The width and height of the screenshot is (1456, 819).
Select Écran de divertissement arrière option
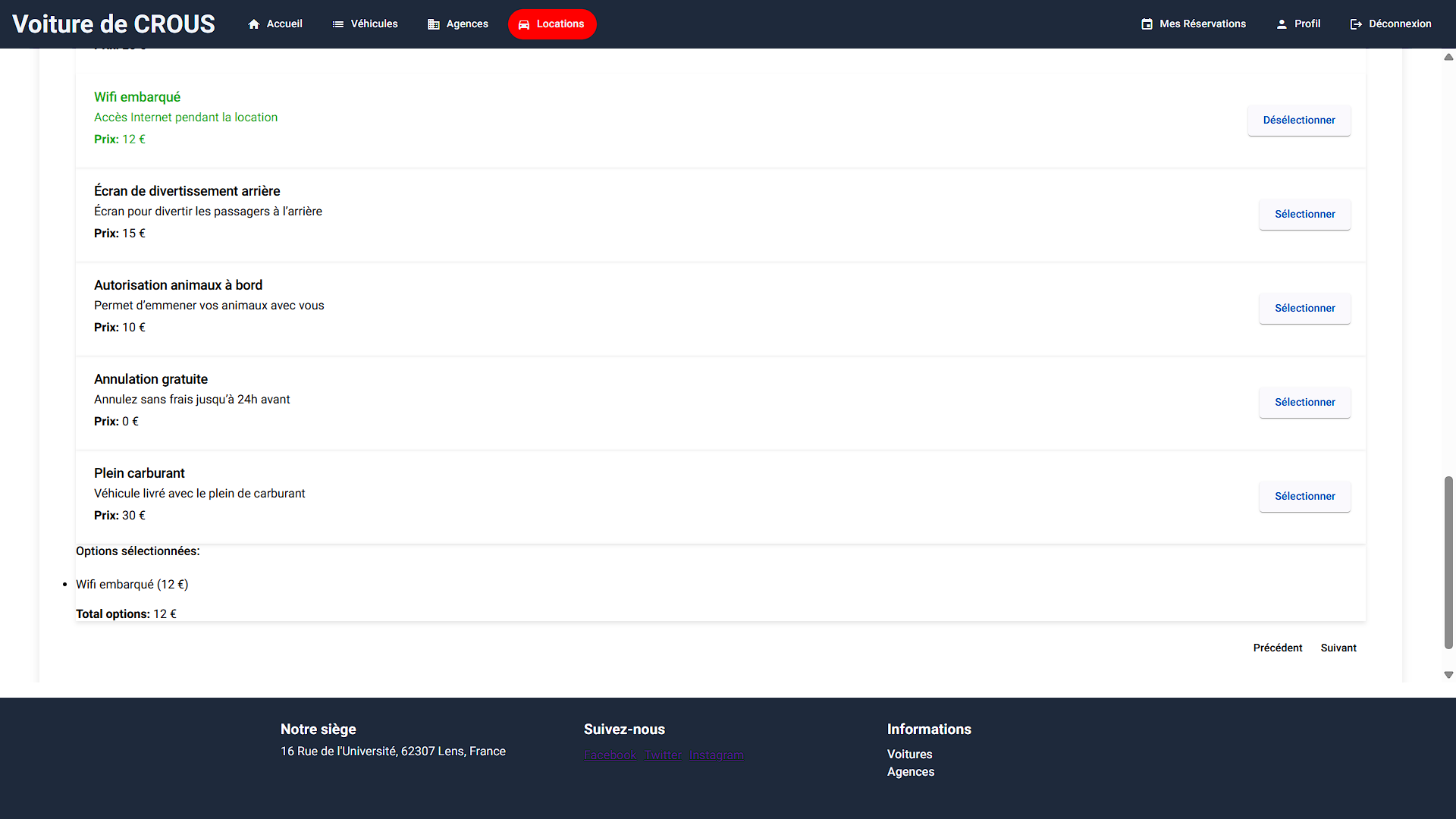[1304, 214]
